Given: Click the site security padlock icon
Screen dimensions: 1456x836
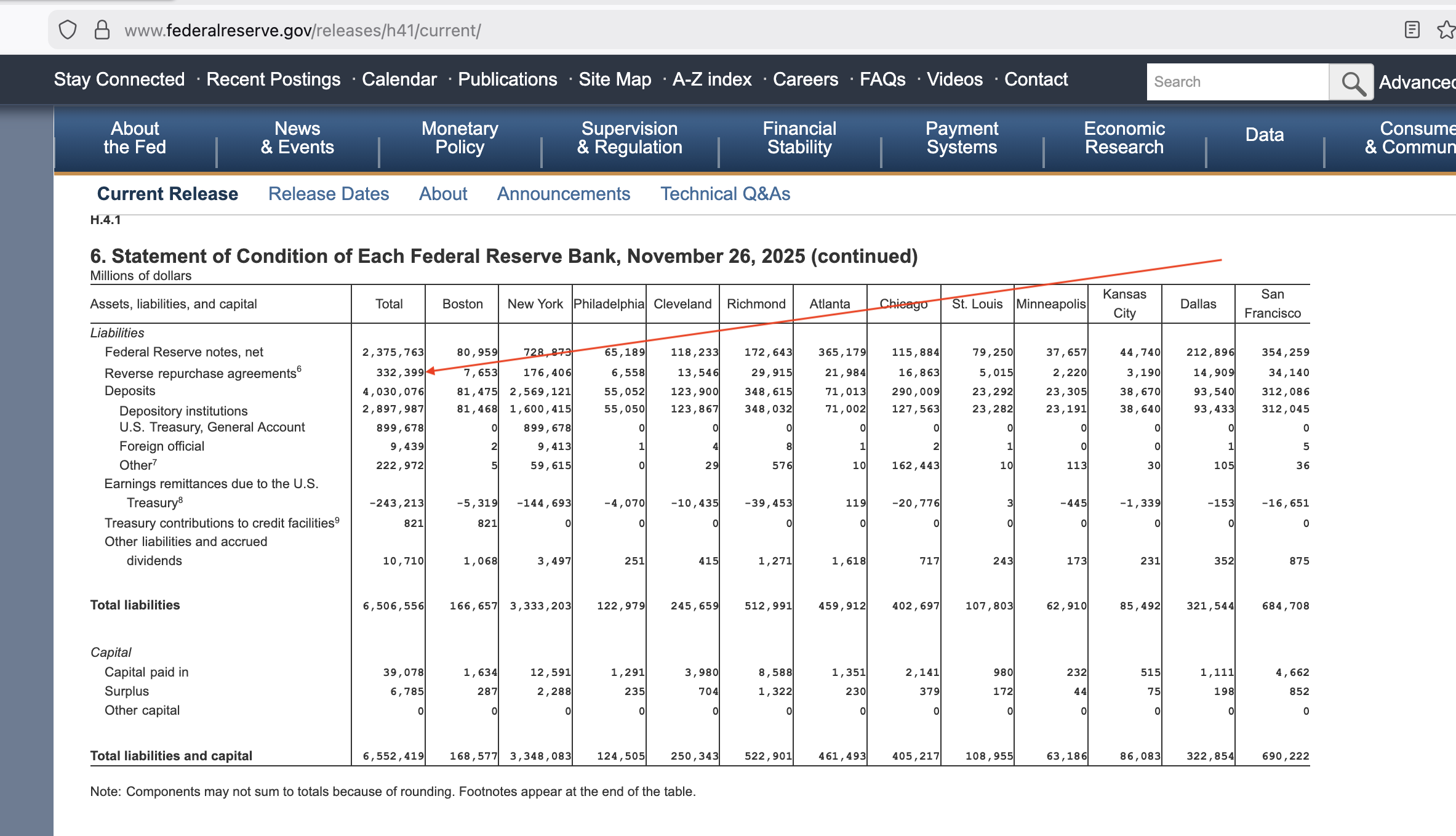Looking at the screenshot, I should click(102, 30).
